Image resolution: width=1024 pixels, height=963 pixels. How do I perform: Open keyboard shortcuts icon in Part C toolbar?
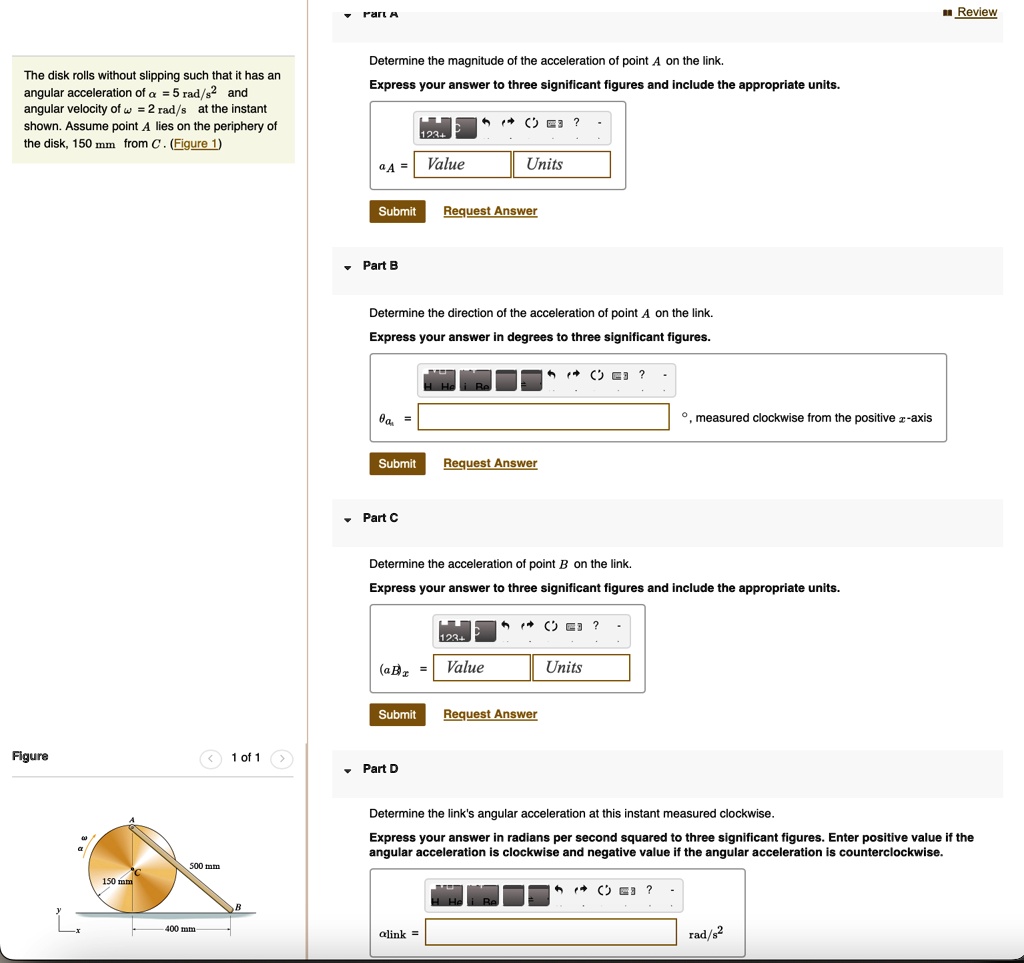(x=574, y=627)
